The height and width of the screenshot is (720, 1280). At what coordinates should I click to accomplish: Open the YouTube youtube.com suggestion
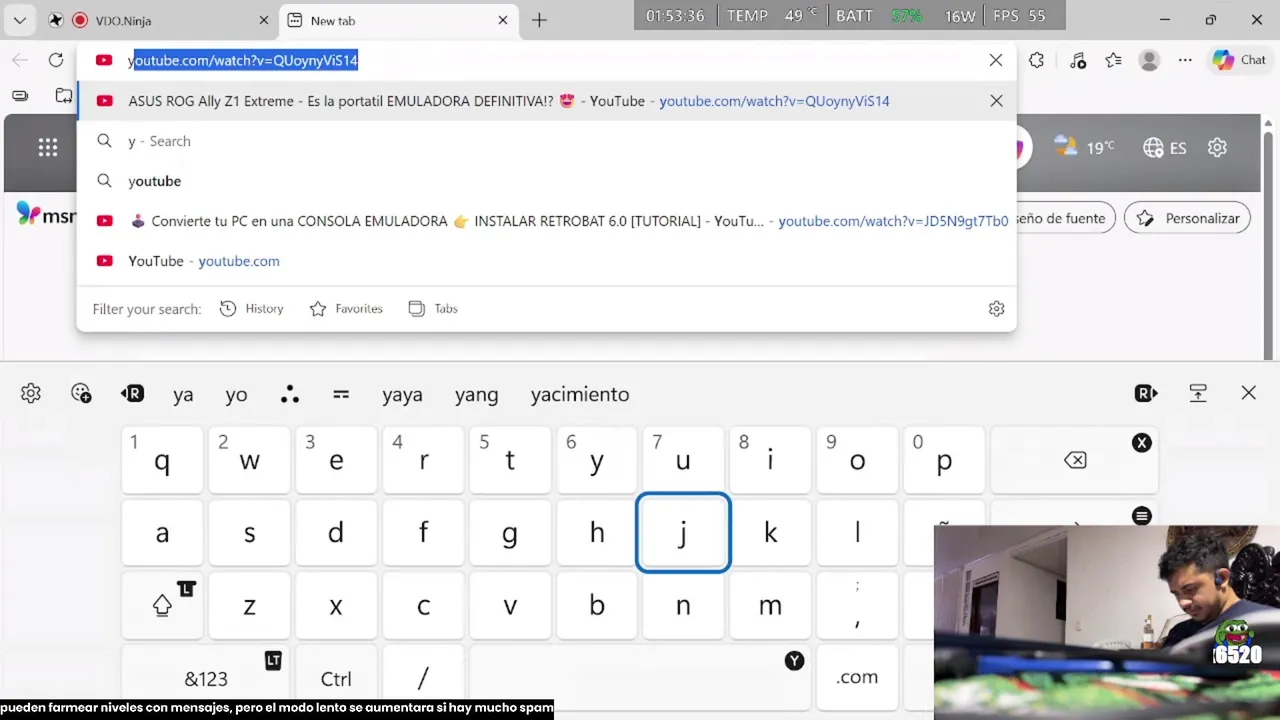coord(546,261)
